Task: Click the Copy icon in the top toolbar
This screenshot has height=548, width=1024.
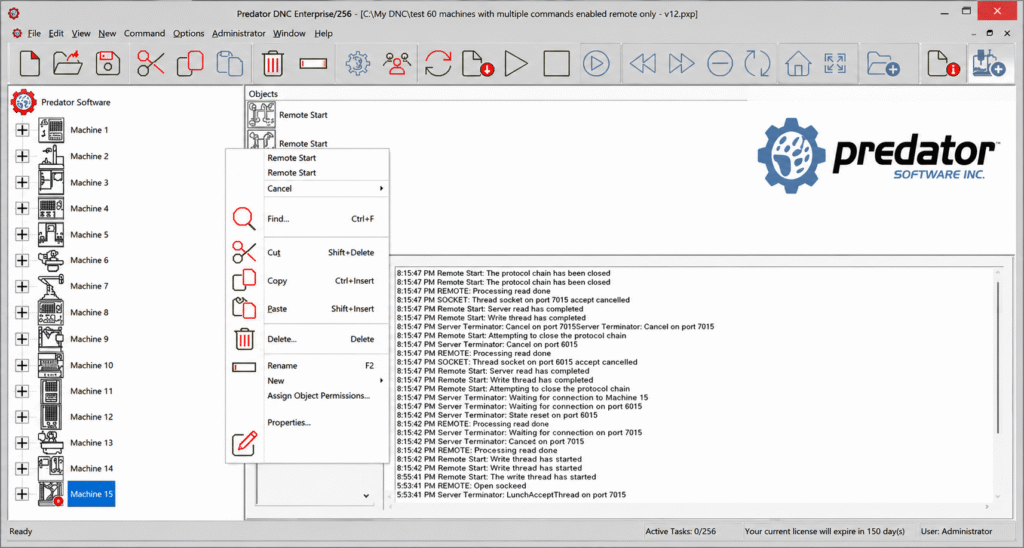Action: (190, 64)
